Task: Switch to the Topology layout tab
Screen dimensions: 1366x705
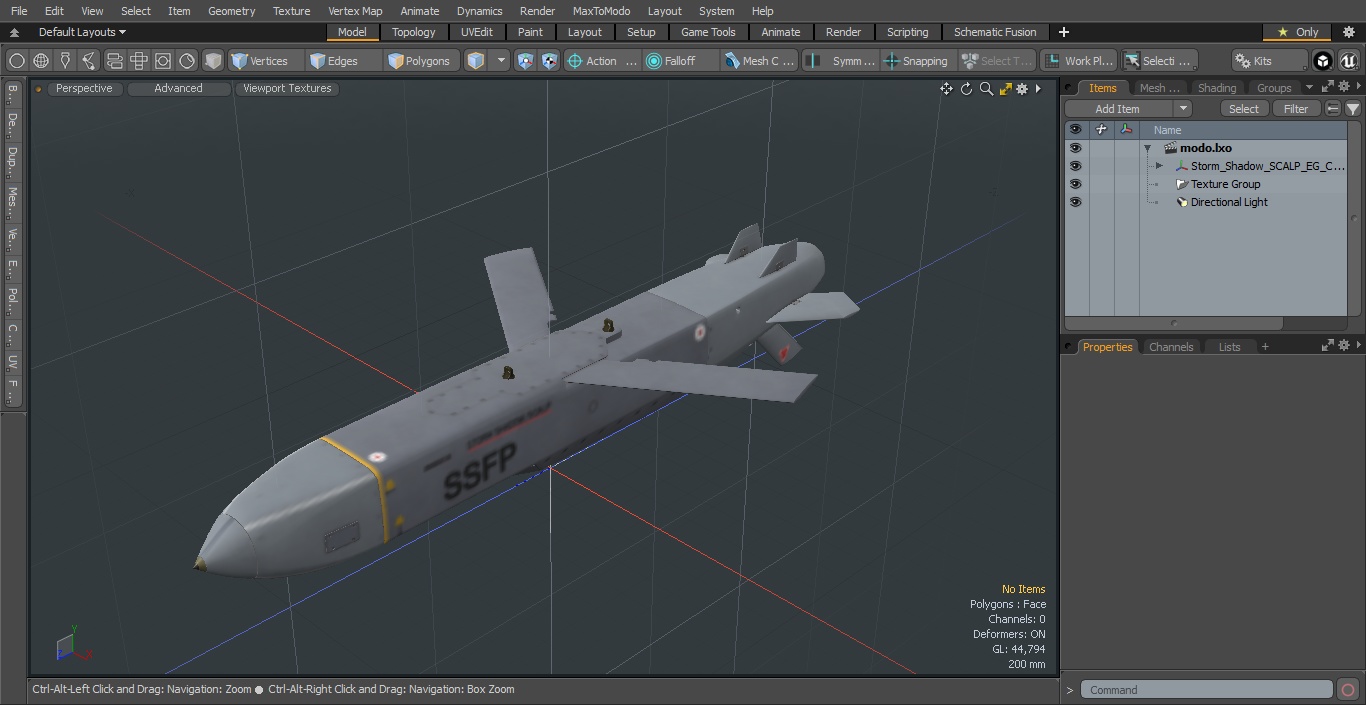Action: [x=414, y=32]
